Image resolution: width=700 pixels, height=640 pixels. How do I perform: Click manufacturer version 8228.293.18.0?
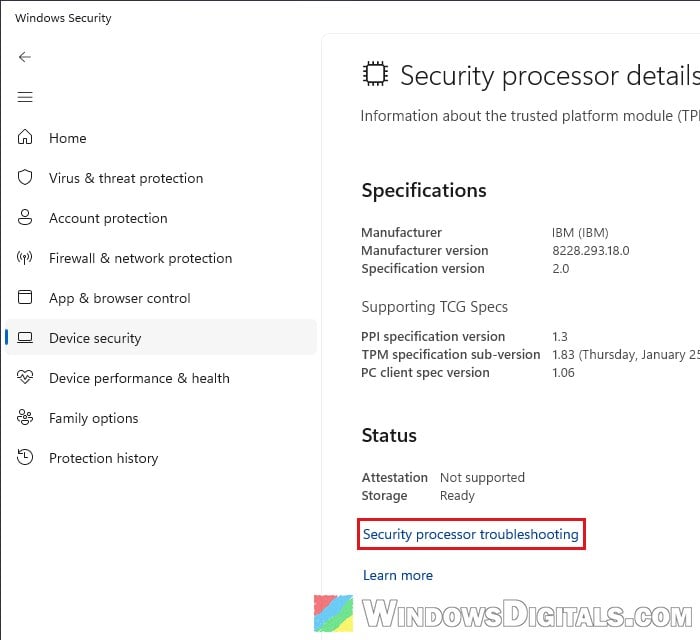pyautogui.click(x=591, y=251)
